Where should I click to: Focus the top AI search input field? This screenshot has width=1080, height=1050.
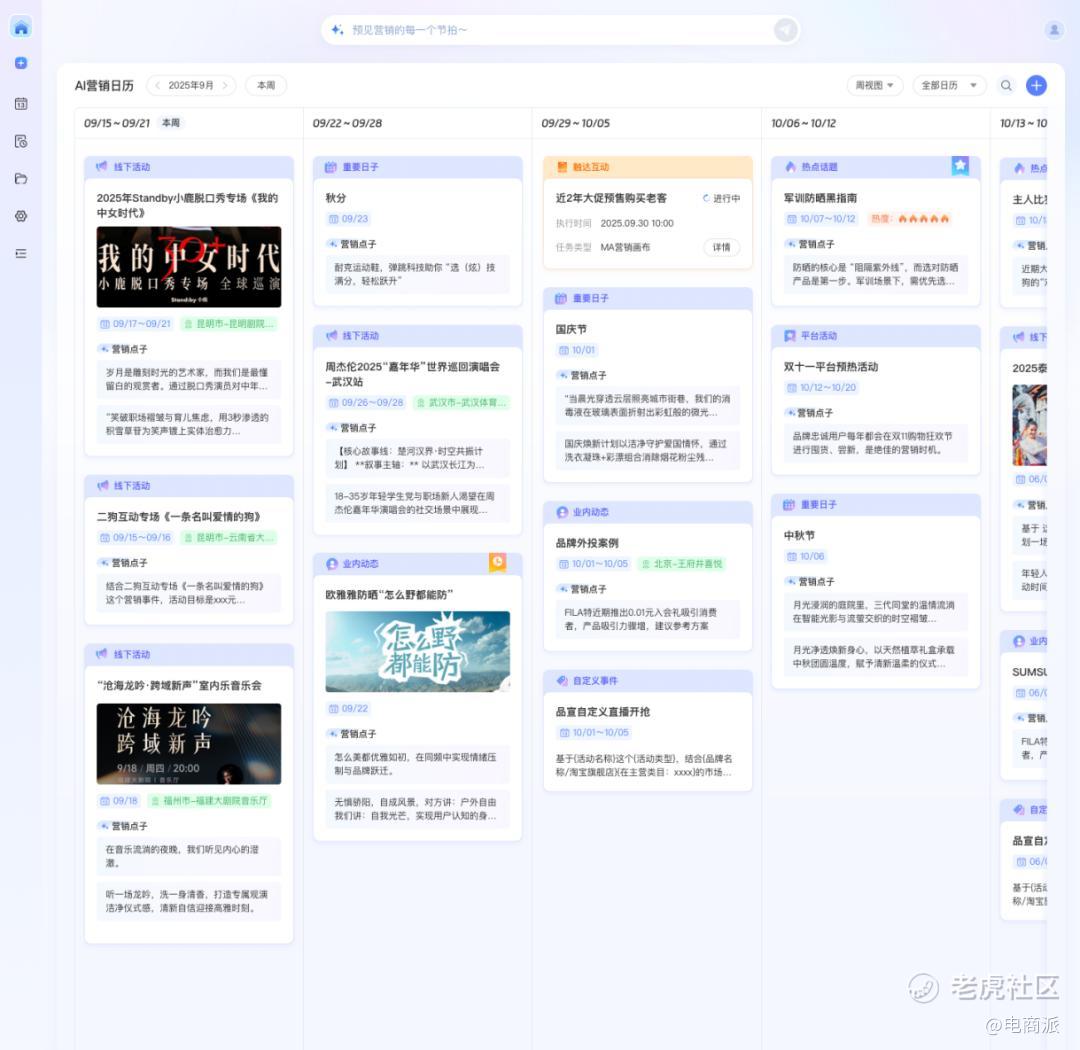tap(559, 30)
